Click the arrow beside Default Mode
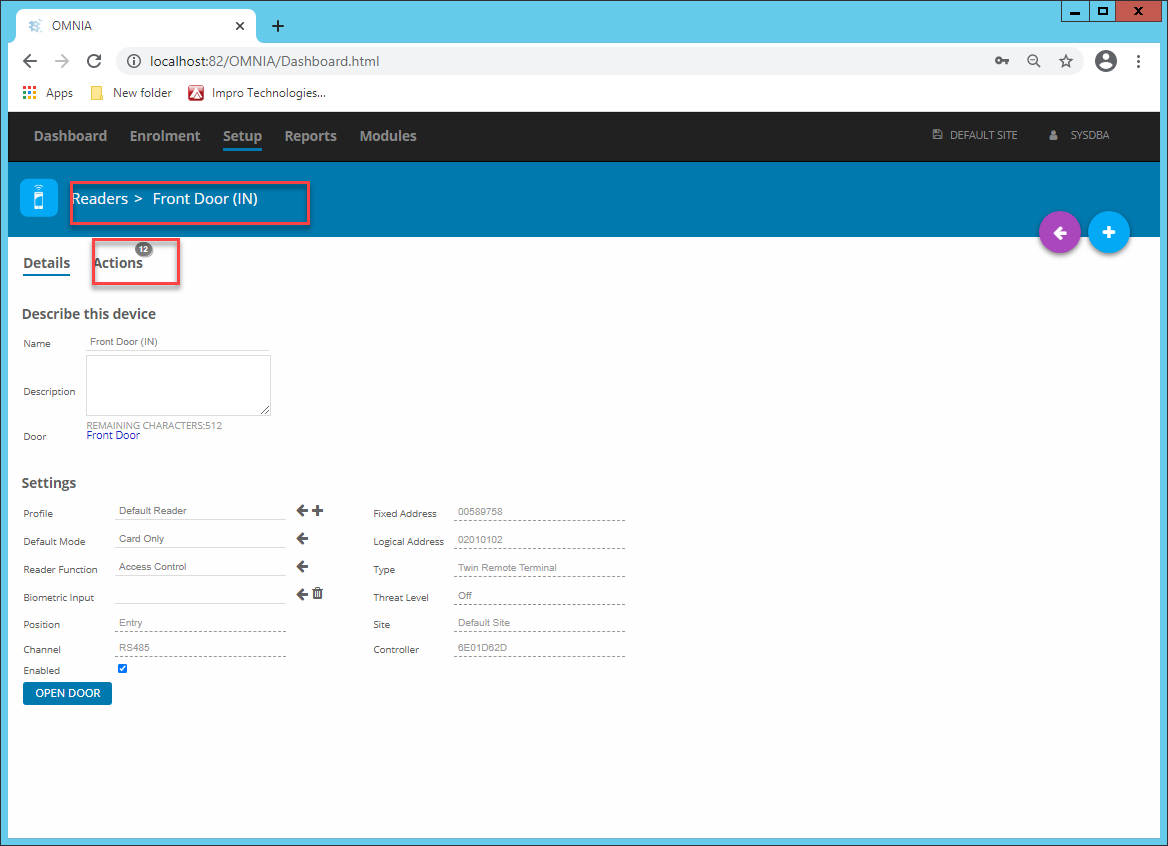The height and width of the screenshot is (846, 1168). point(302,538)
